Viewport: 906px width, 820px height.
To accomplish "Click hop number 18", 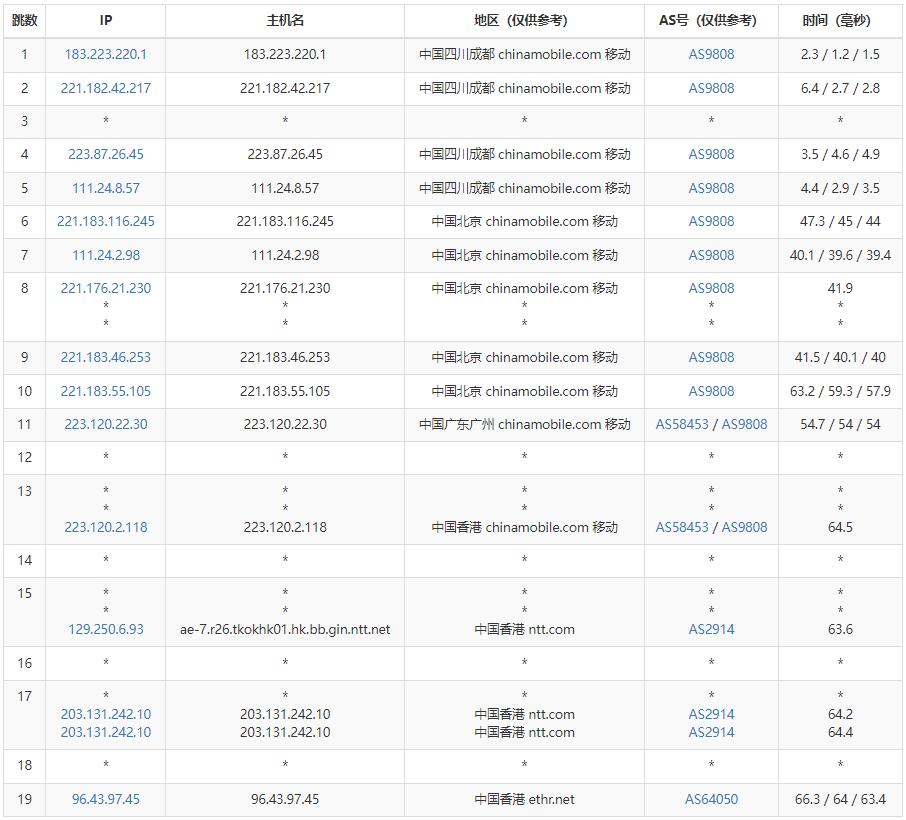I will [24, 766].
